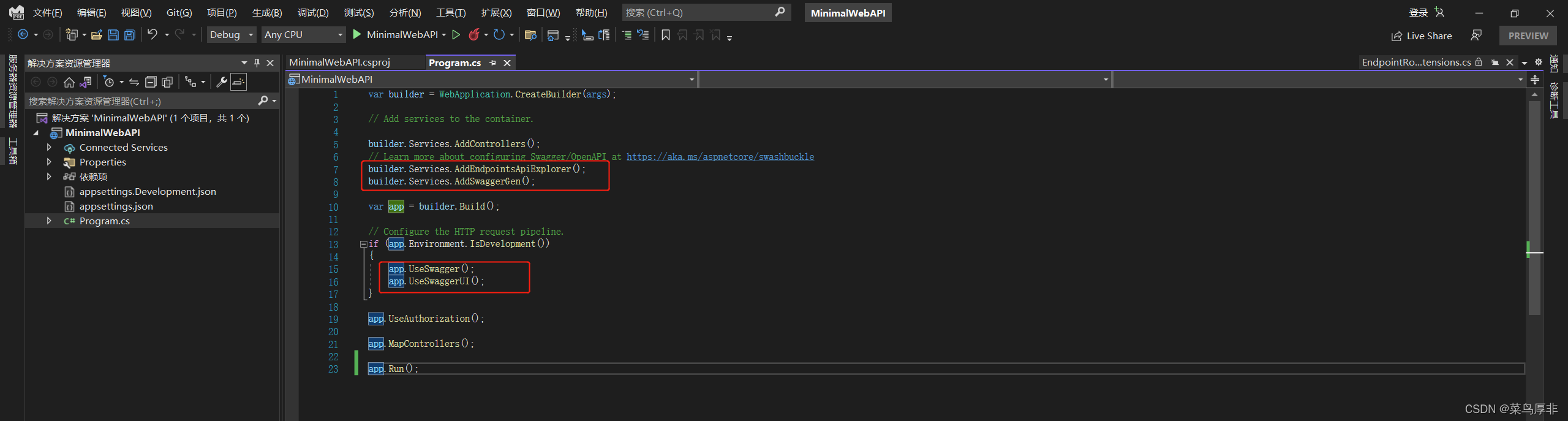Open Properties wrench icon in Solution Explorer
The width and height of the screenshot is (1568, 421).
click(222, 82)
